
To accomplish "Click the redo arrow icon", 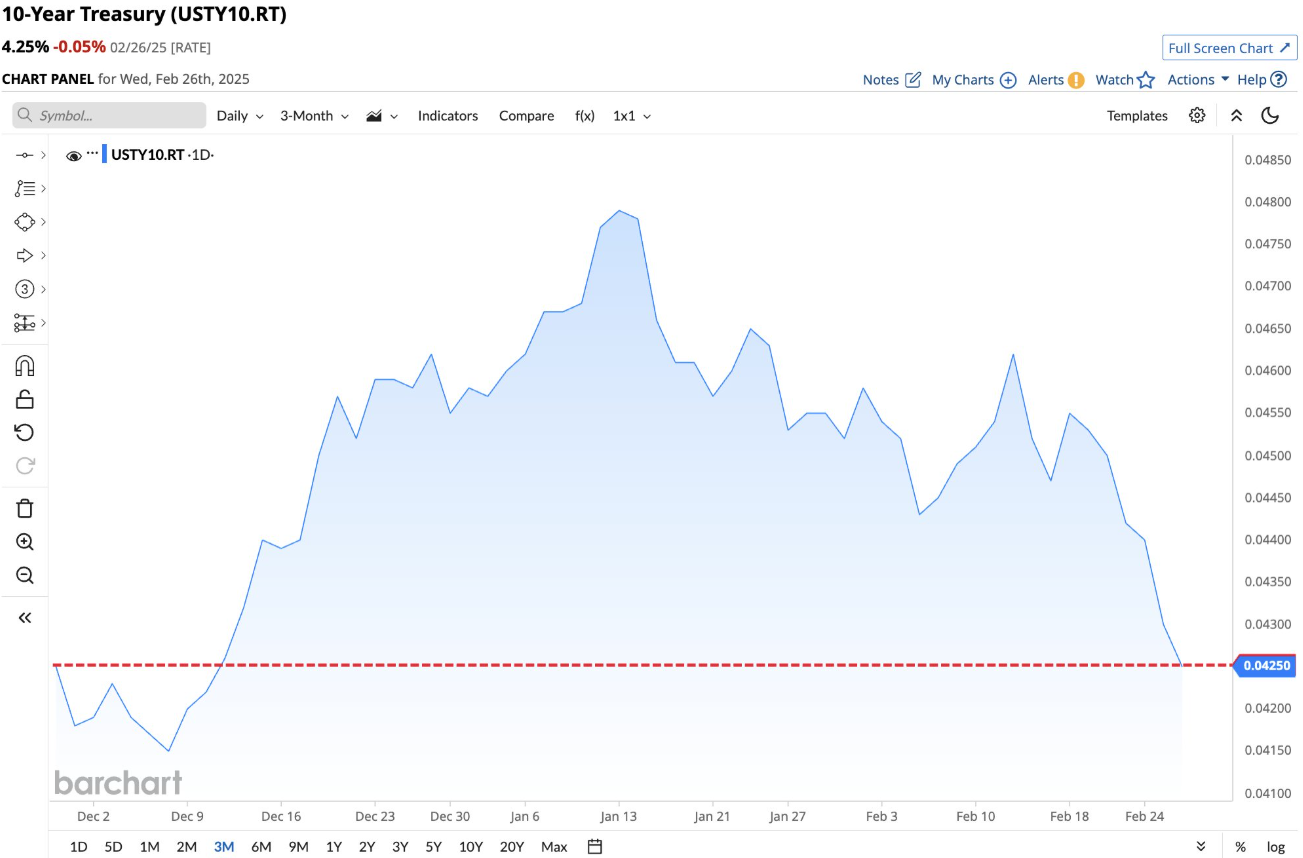I will coord(25,465).
